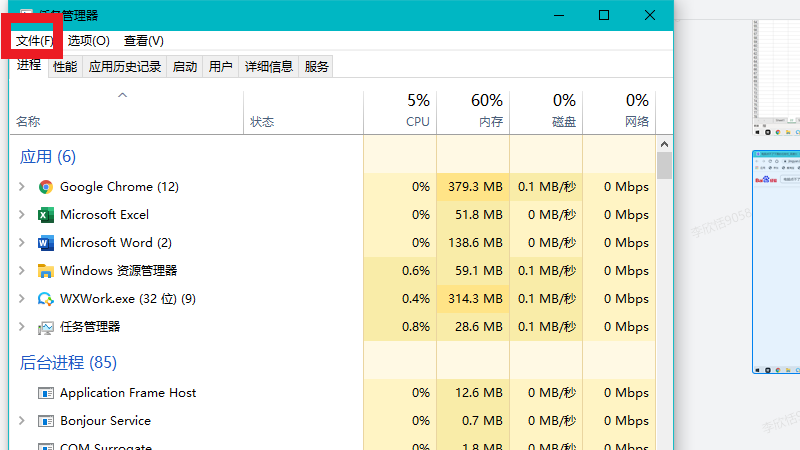Switch to the 详细信息 tab
Image resolution: width=800 pixels, height=450 pixels.
point(269,67)
